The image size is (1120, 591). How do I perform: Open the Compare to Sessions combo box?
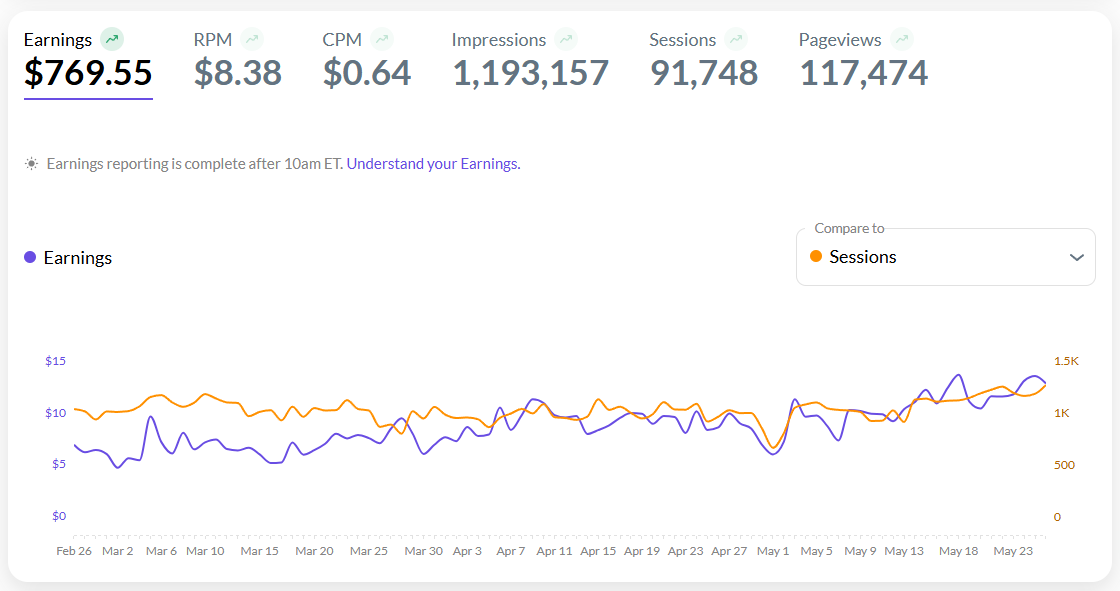click(945, 258)
